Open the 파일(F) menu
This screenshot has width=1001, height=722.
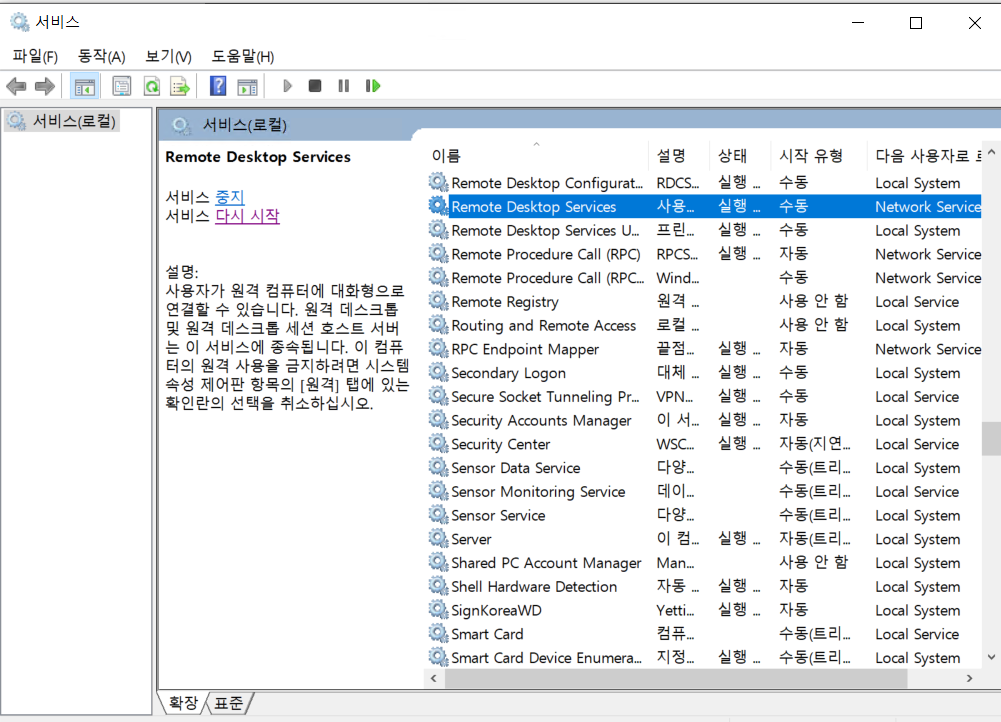(x=35, y=56)
